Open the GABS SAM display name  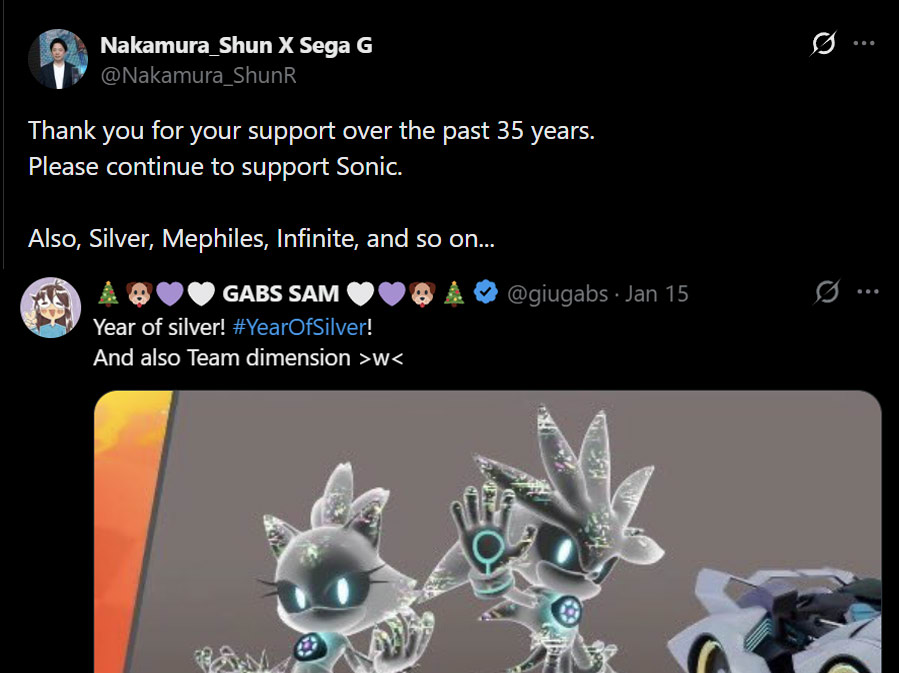pyautogui.click(x=281, y=294)
